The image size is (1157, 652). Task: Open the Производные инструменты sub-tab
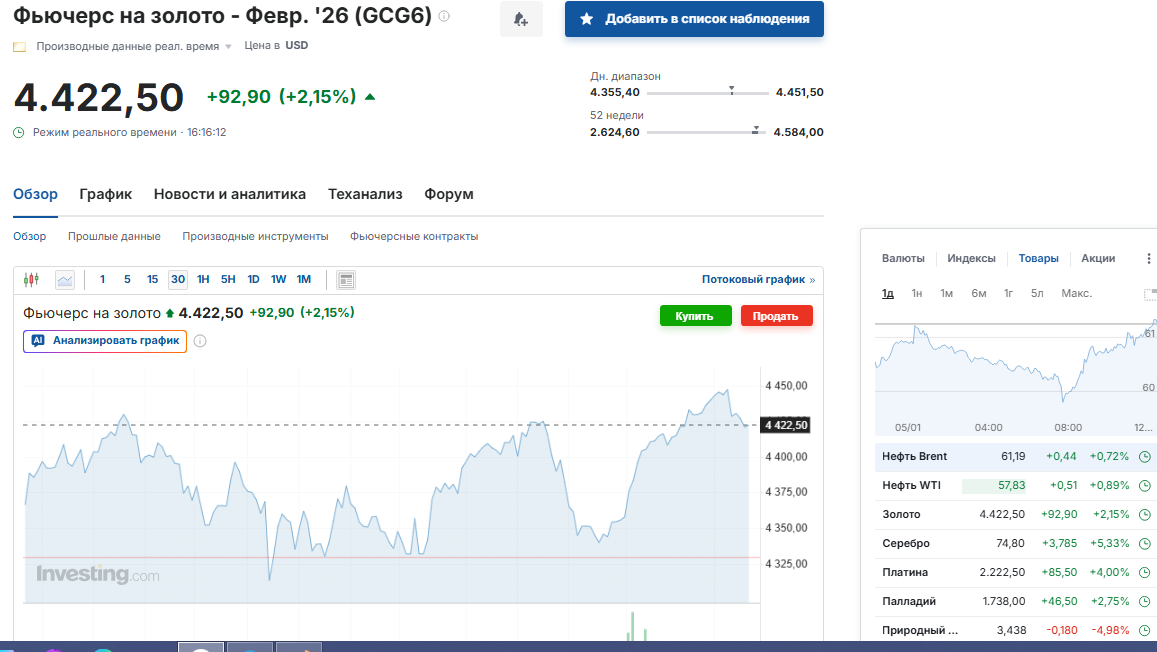[x=255, y=236]
